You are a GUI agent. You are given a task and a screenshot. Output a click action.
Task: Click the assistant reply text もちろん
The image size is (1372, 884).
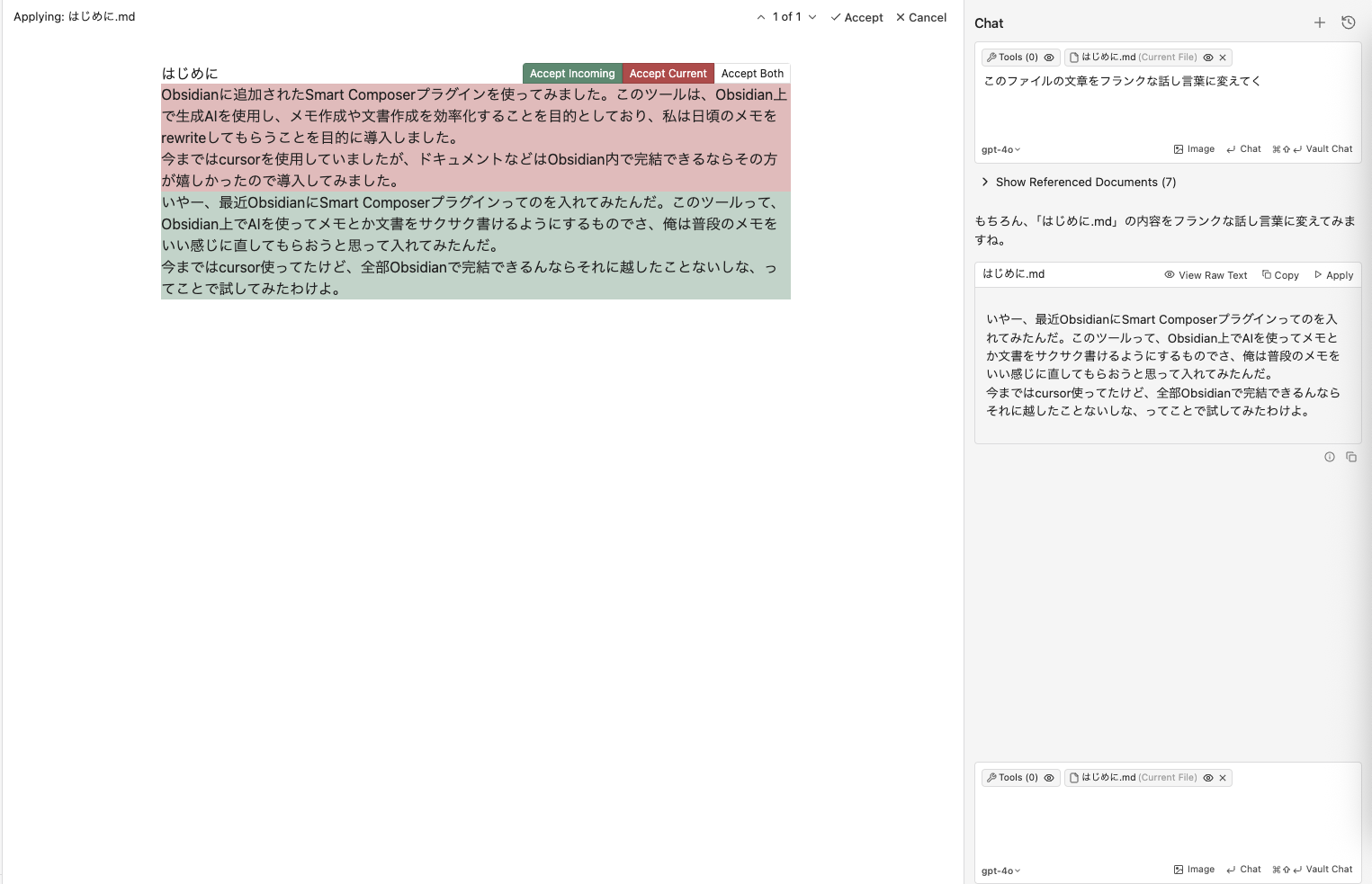1165,230
